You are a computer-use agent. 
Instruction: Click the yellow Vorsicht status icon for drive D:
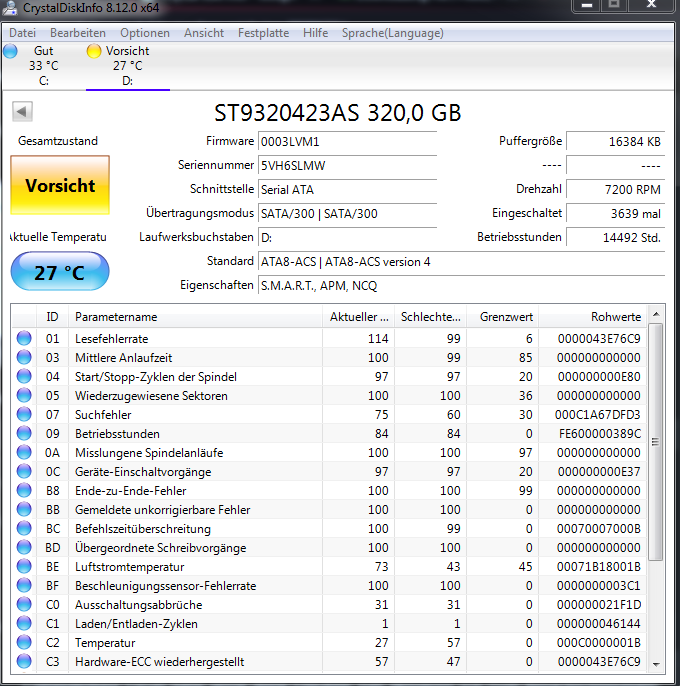(x=94, y=51)
